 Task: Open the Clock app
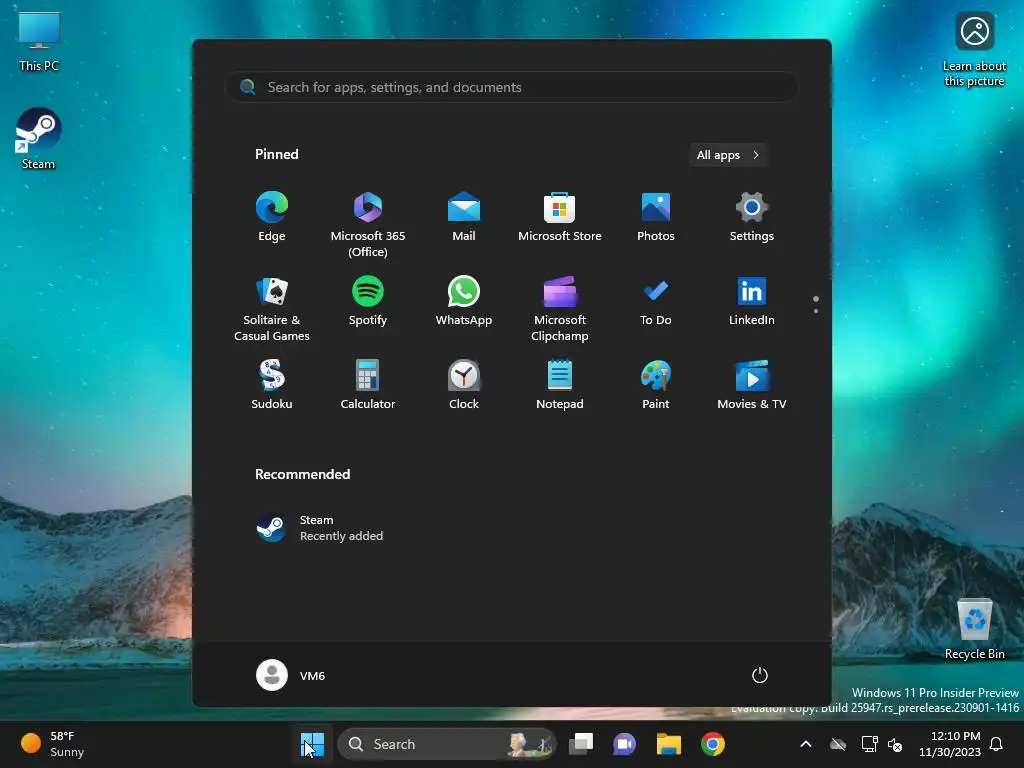click(x=464, y=385)
